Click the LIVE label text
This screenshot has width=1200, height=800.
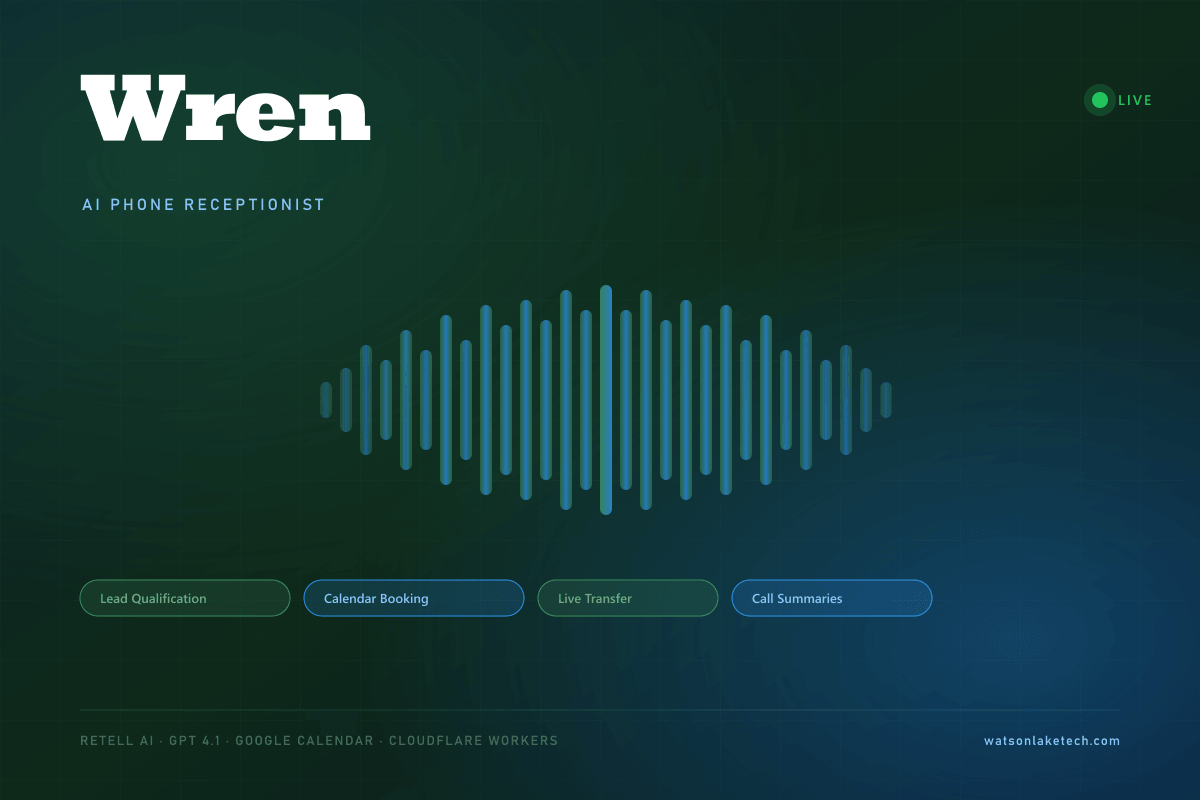(x=1135, y=100)
